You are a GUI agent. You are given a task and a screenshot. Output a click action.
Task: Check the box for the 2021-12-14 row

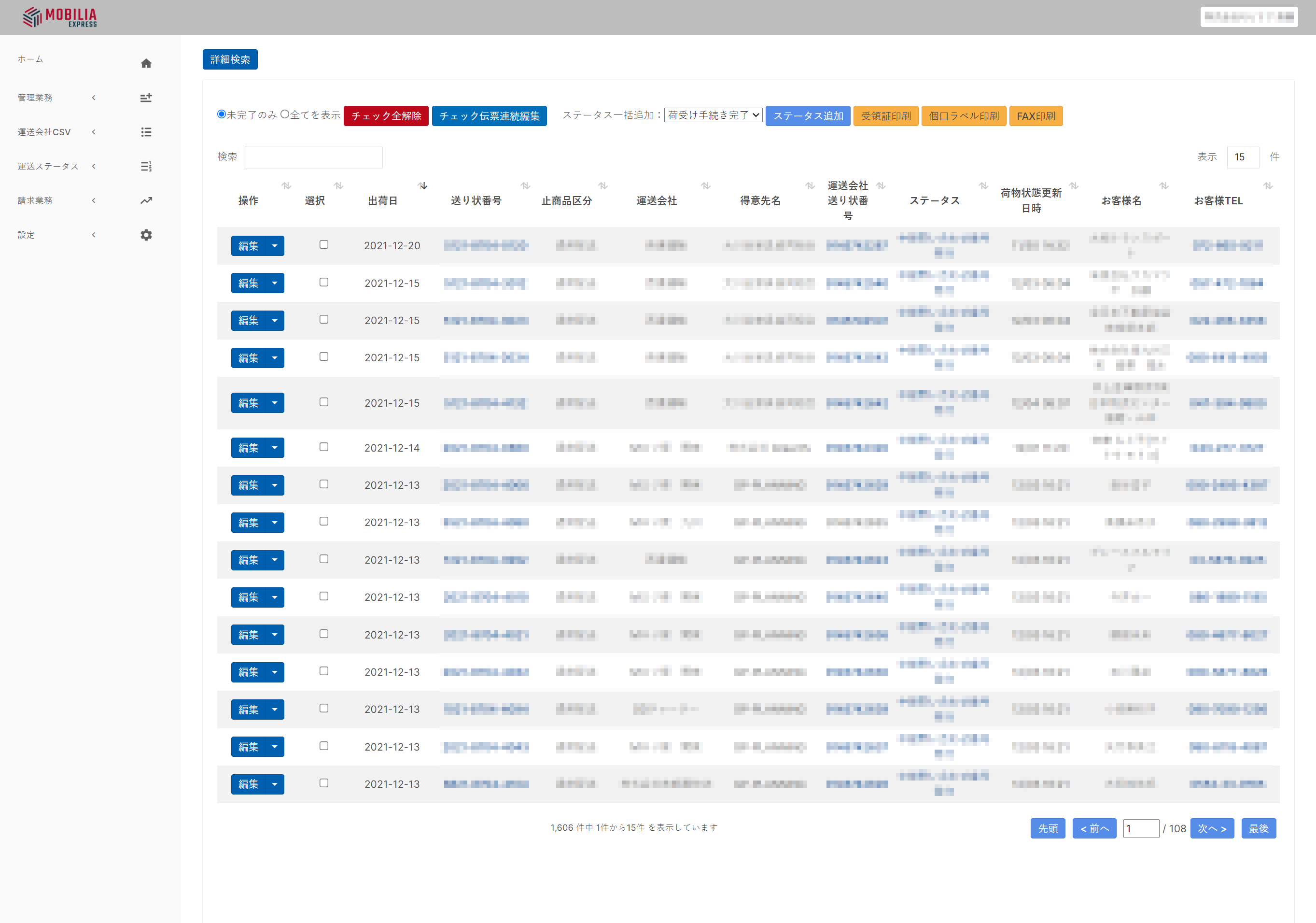pos(324,447)
